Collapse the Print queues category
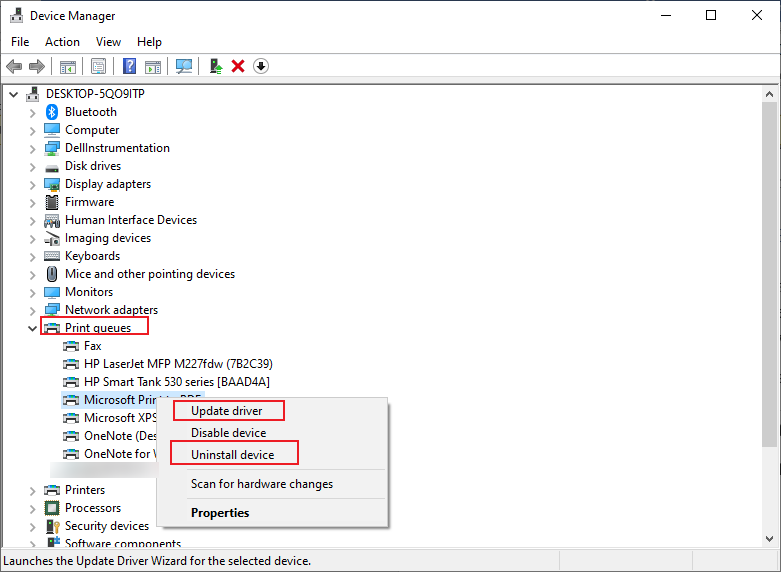Screen dimensions: 781x572 point(32,328)
